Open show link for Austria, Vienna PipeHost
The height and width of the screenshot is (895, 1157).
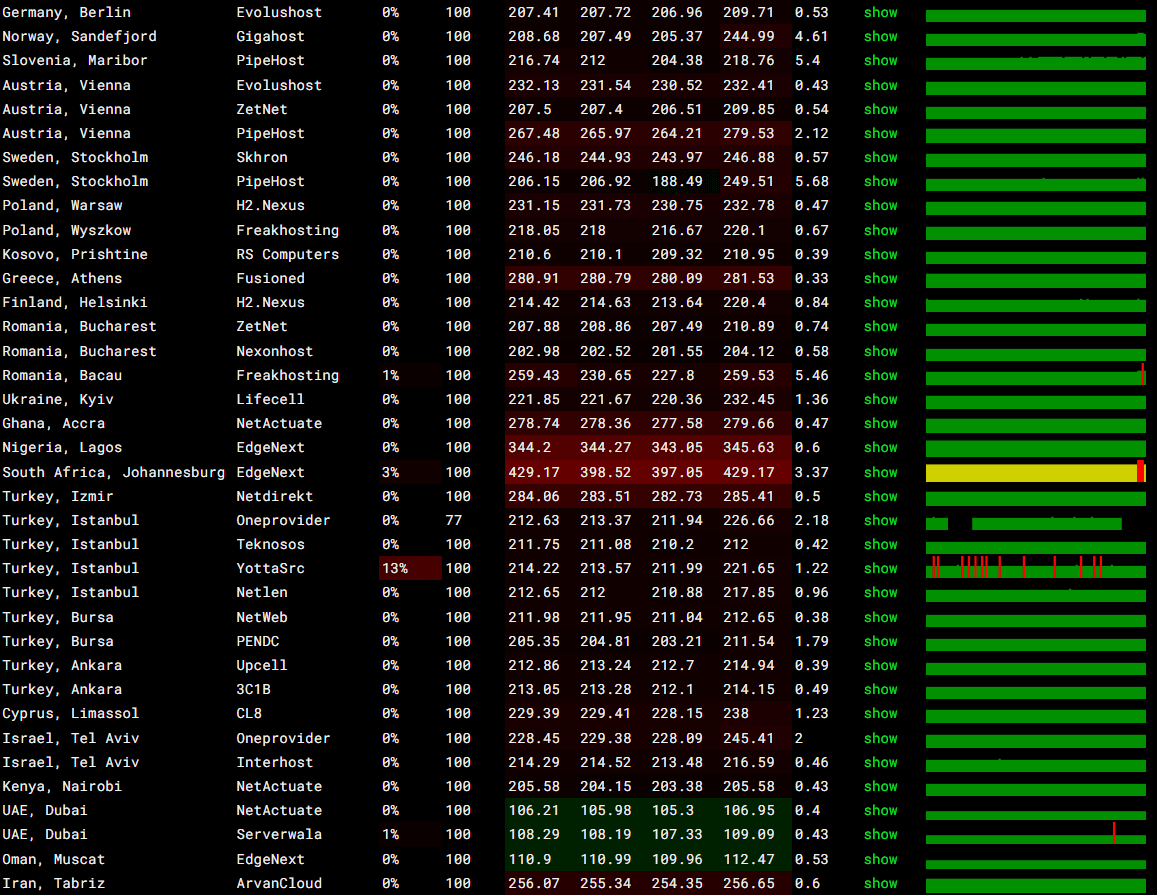[x=880, y=134]
